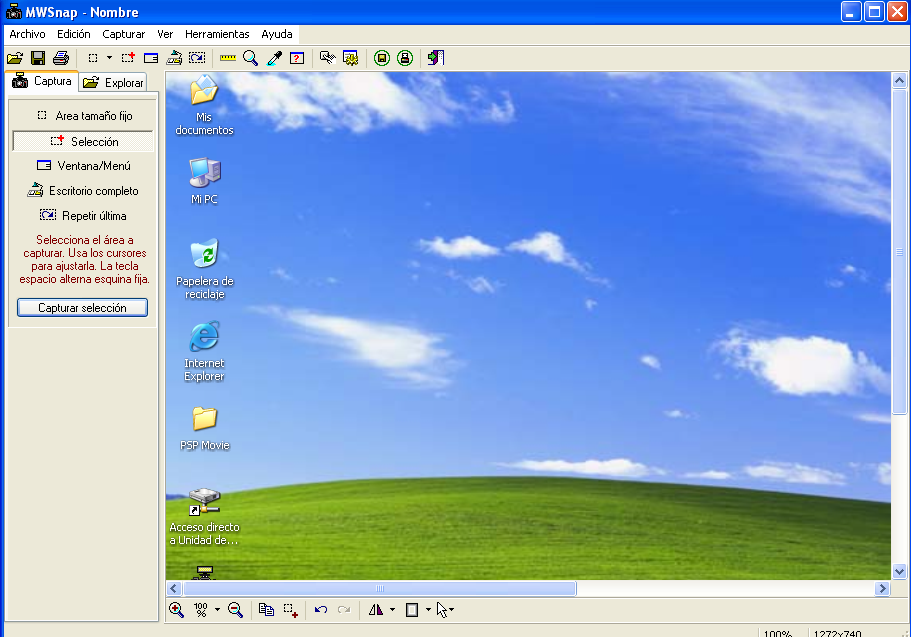Print the capture using the printer icon
The image size is (911, 637).
[61, 58]
